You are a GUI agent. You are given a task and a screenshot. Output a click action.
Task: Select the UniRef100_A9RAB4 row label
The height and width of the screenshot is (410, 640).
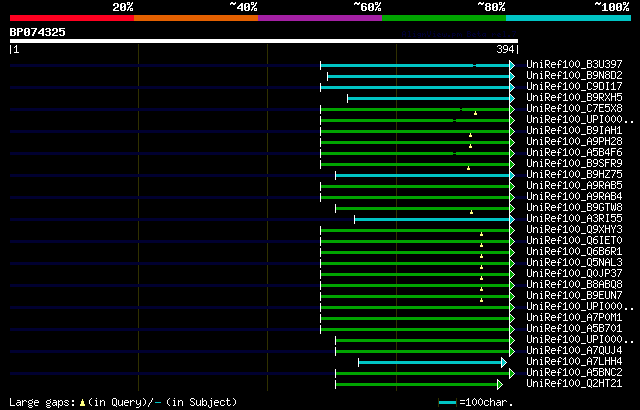[574, 197]
